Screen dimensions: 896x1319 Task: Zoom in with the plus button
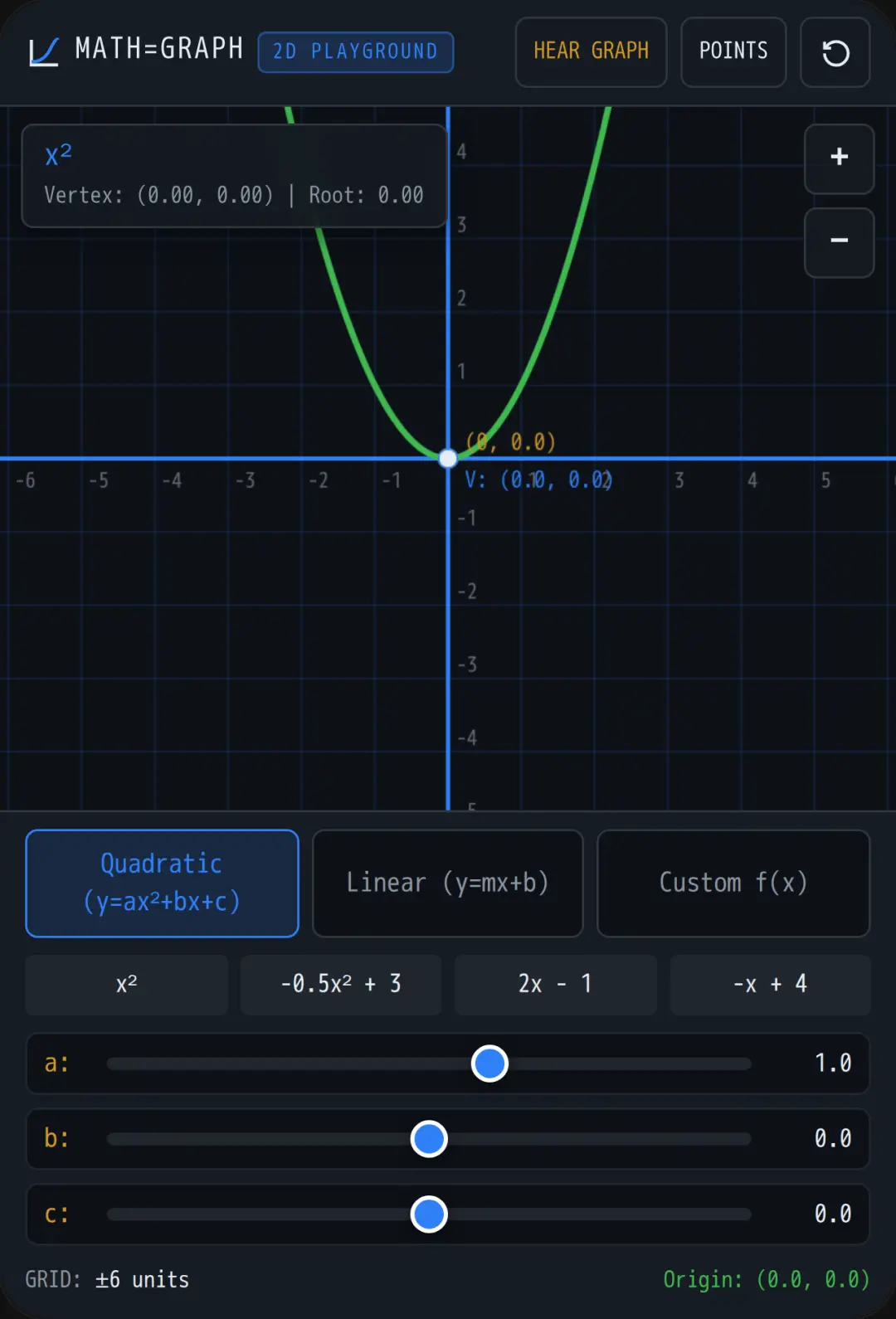(x=839, y=158)
